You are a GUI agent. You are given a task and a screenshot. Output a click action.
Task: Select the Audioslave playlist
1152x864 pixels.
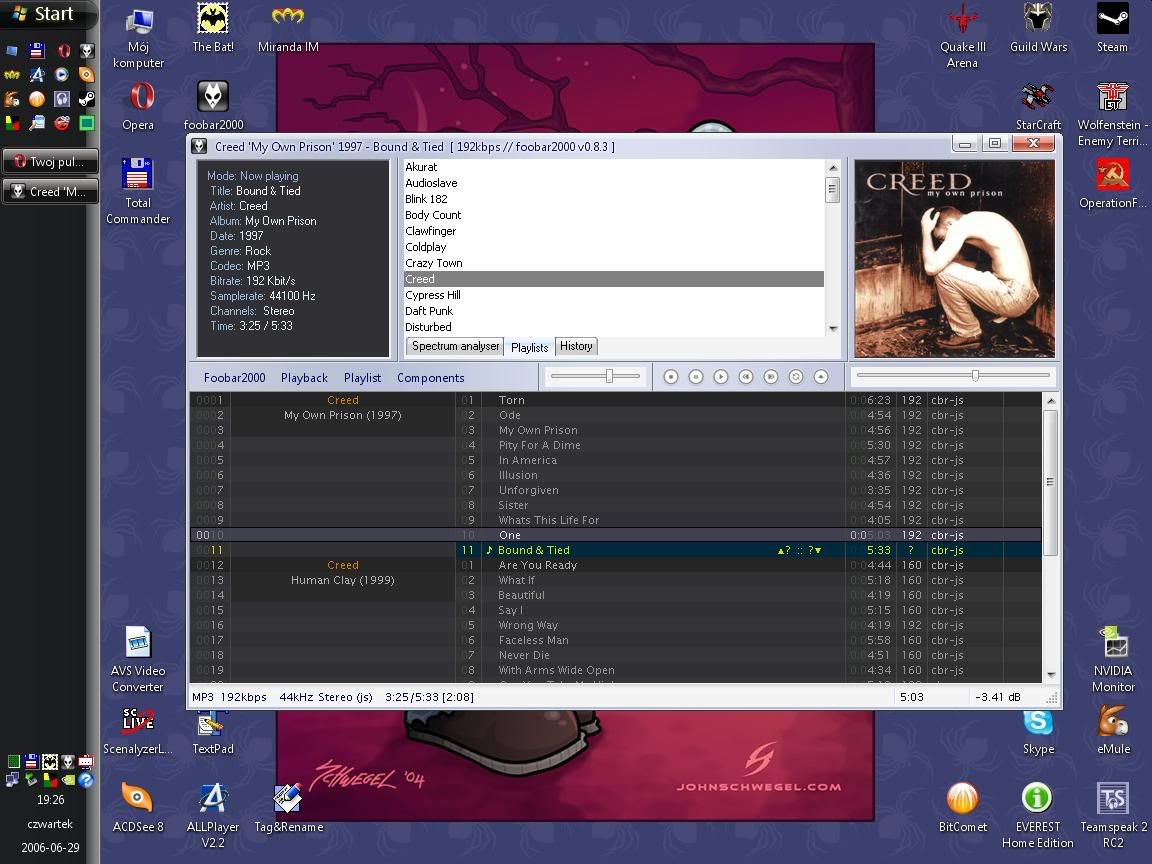[x=613, y=183]
